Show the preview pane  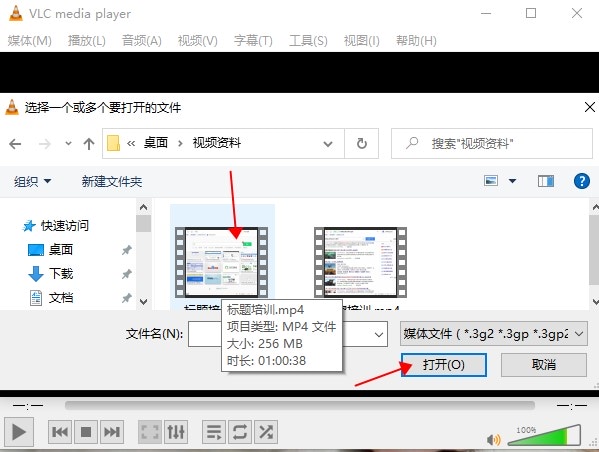pyautogui.click(x=546, y=181)
